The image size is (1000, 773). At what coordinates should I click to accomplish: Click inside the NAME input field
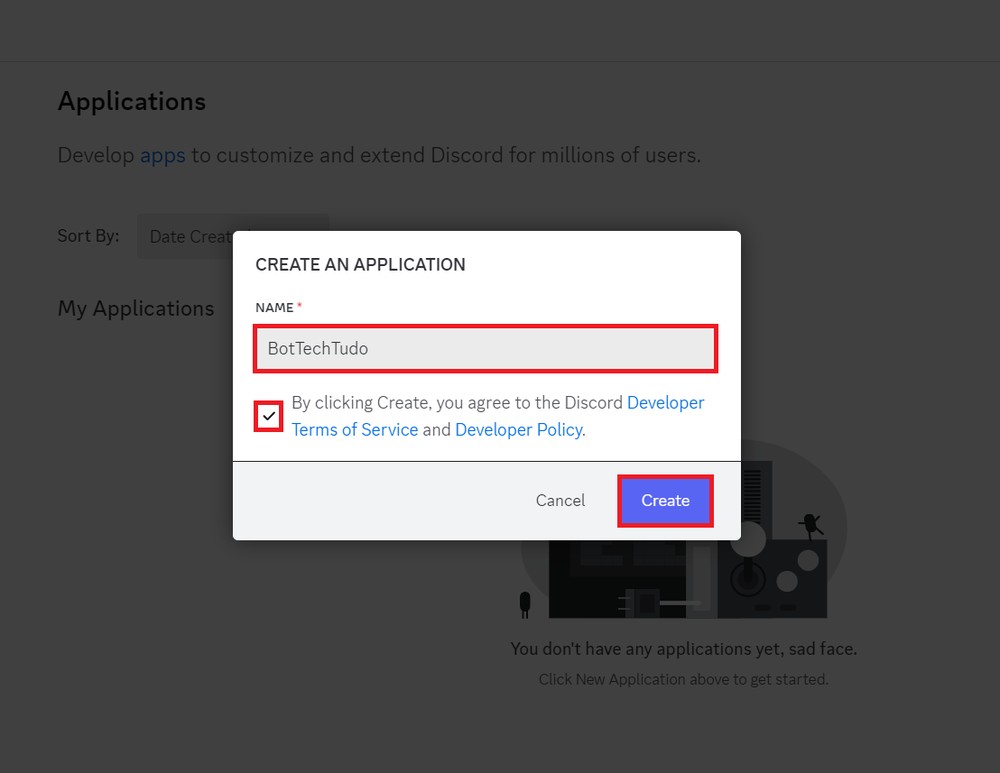coord(485,348)
